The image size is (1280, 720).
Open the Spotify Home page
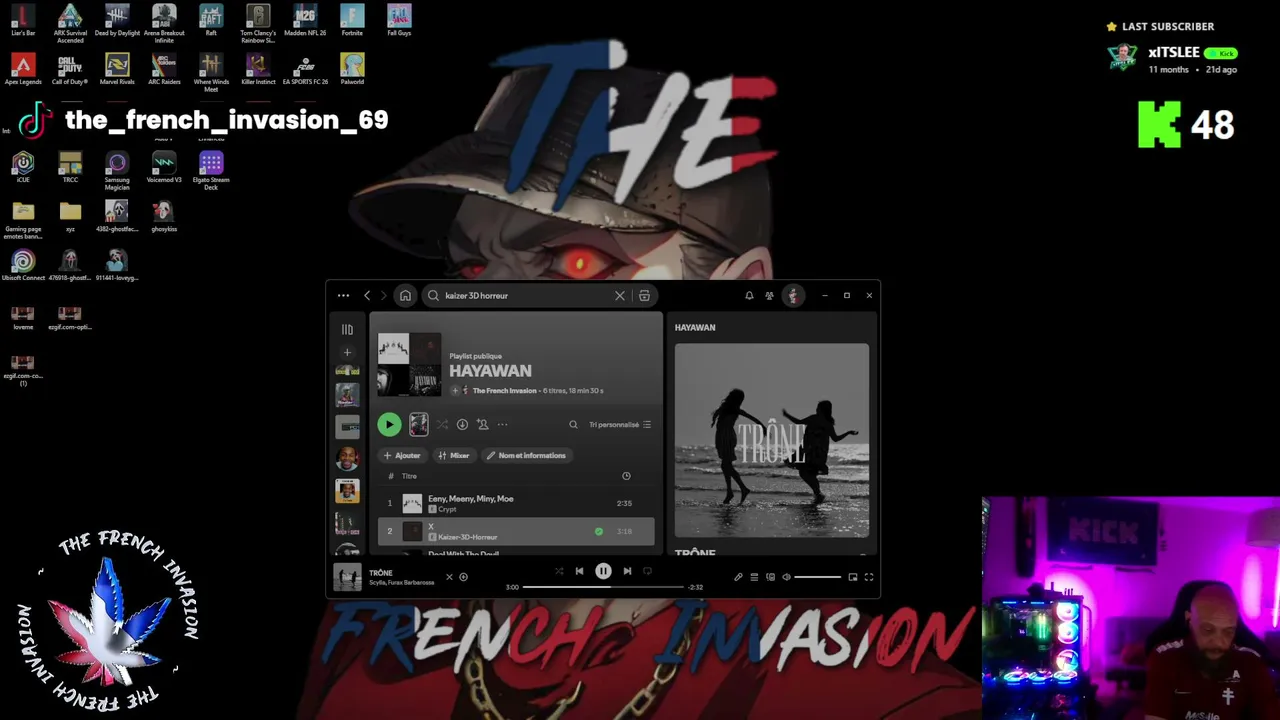405,296
